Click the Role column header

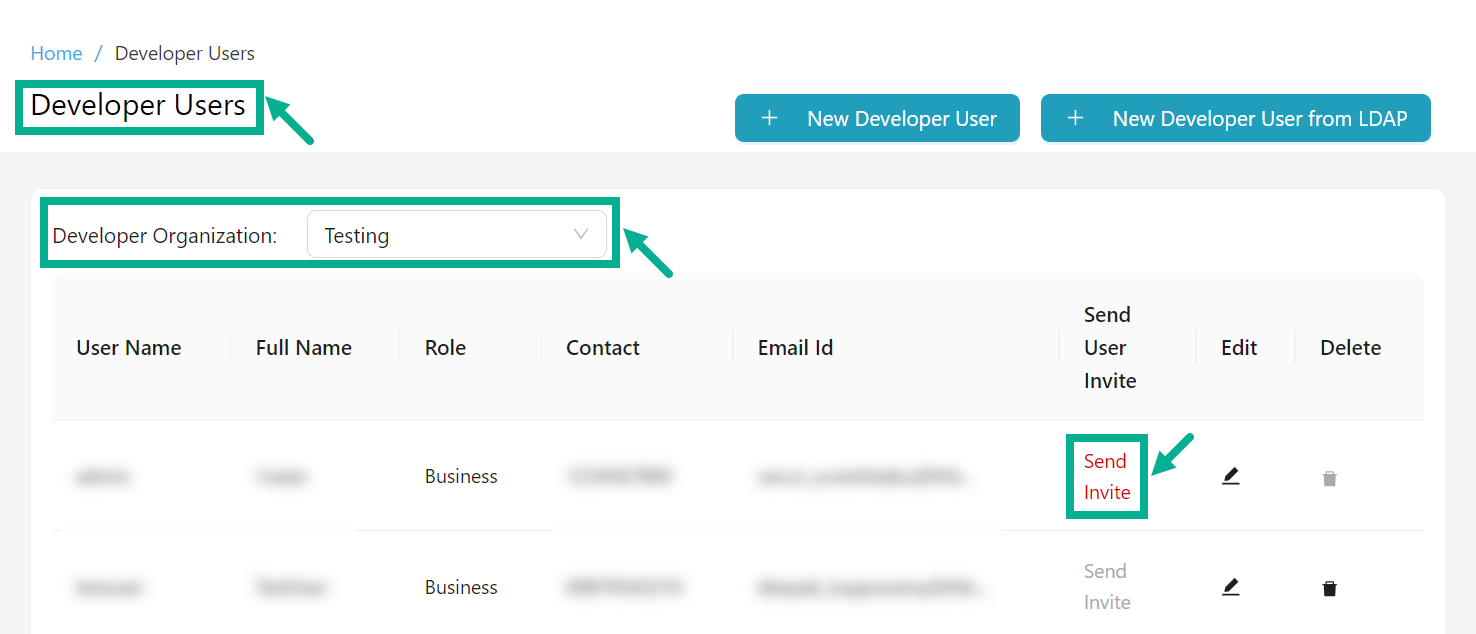[x=445, y=347]
